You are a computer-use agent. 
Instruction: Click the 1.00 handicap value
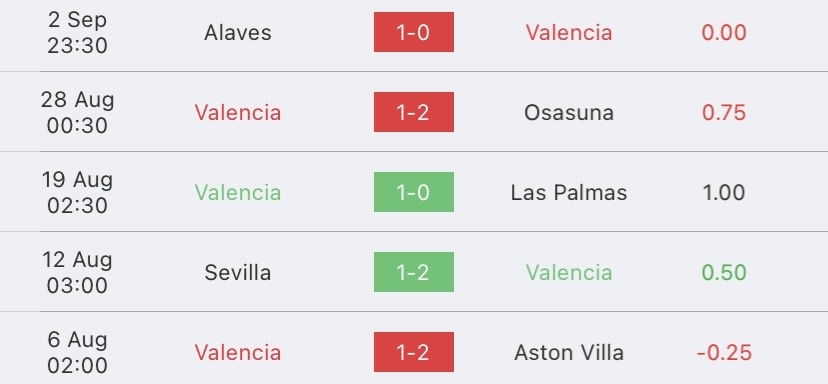[723, 192]
